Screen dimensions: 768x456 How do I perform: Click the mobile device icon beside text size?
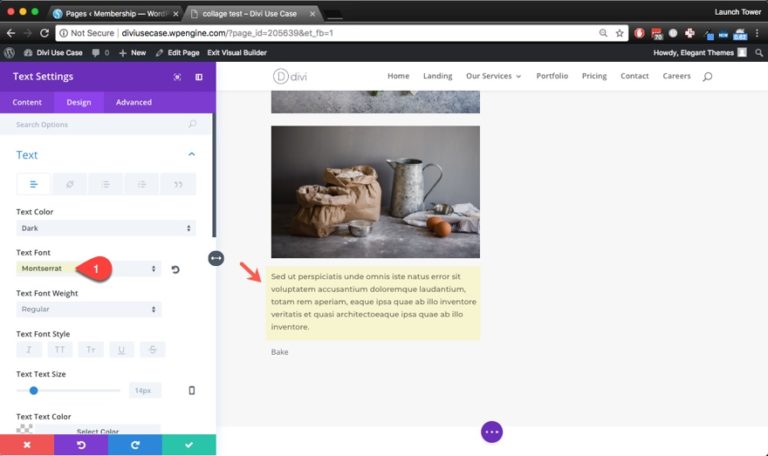191,390
